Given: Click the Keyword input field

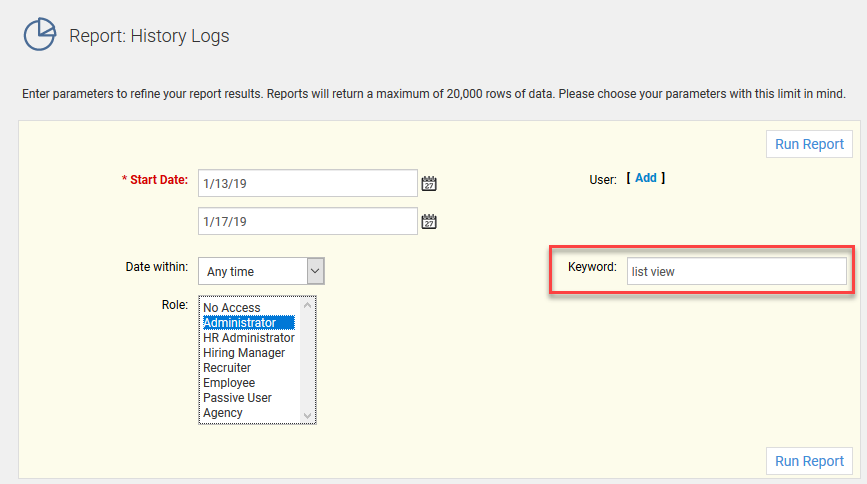Looking at the screenshot, I should click(x=736, y=271).
